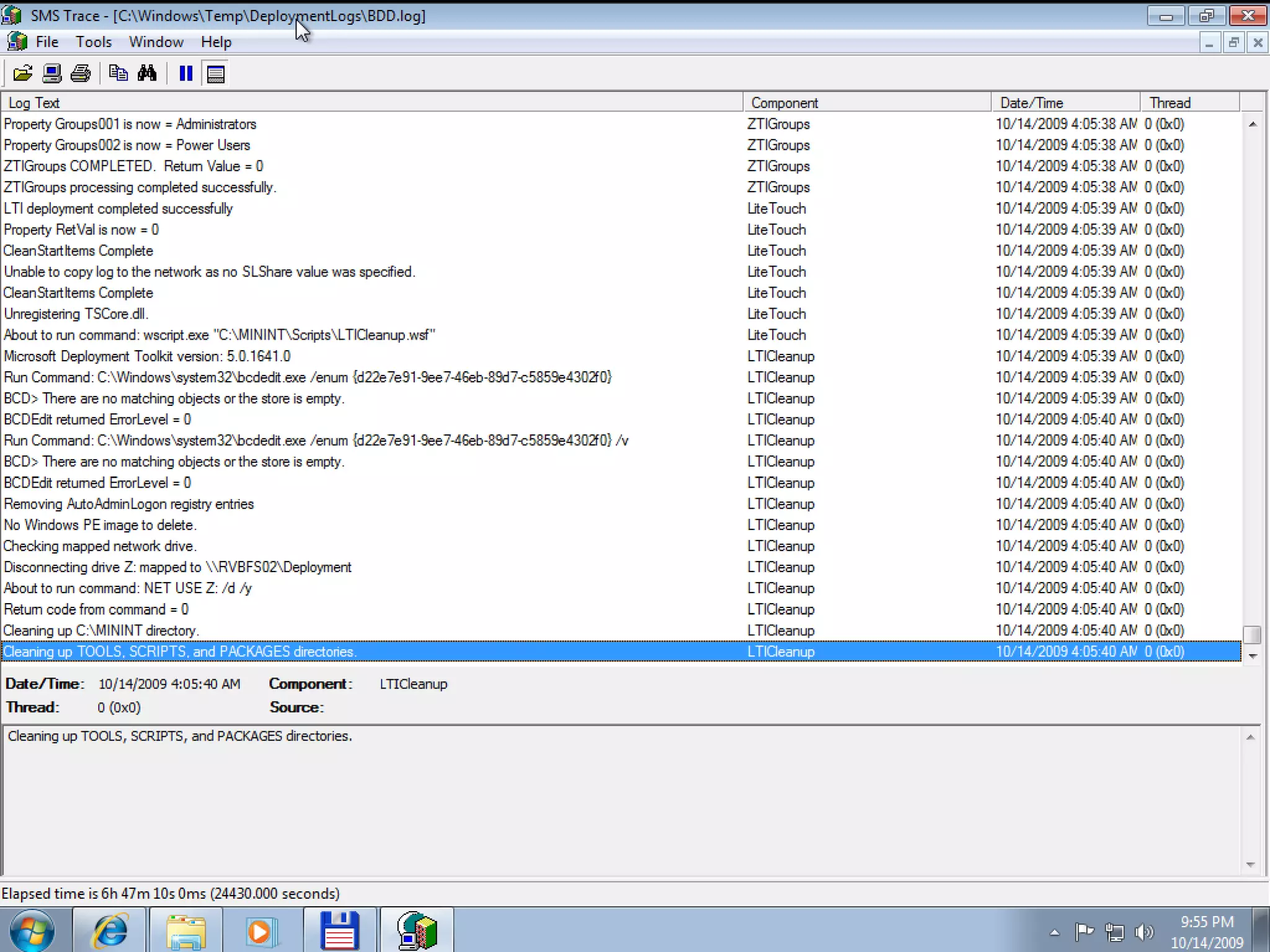Click the Component column header
Screen dimensions: 1270x952
click(867, 102)
